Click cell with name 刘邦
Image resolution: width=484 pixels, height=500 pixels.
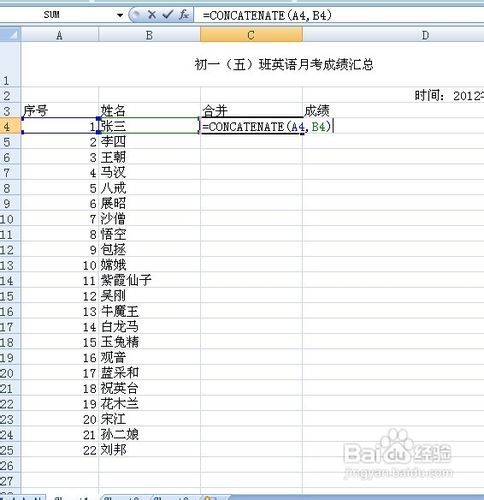(149, 450)
